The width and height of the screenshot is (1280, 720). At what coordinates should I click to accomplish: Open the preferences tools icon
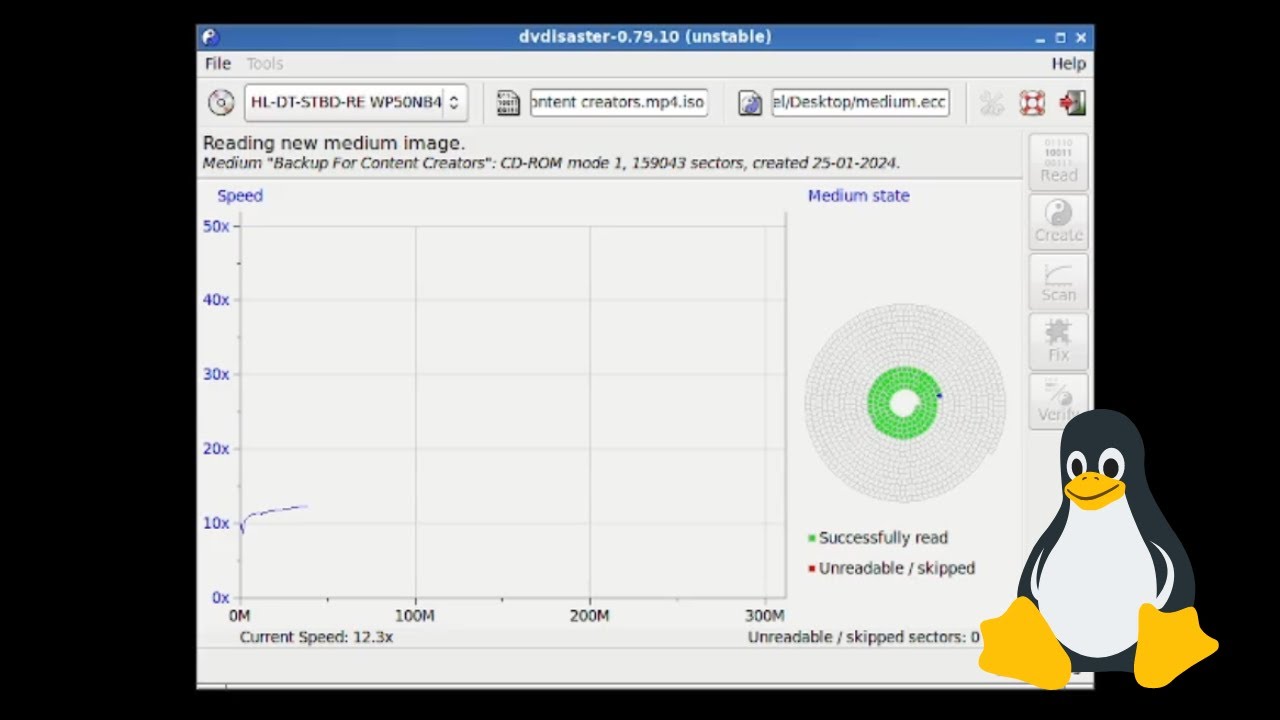(991, 102)
